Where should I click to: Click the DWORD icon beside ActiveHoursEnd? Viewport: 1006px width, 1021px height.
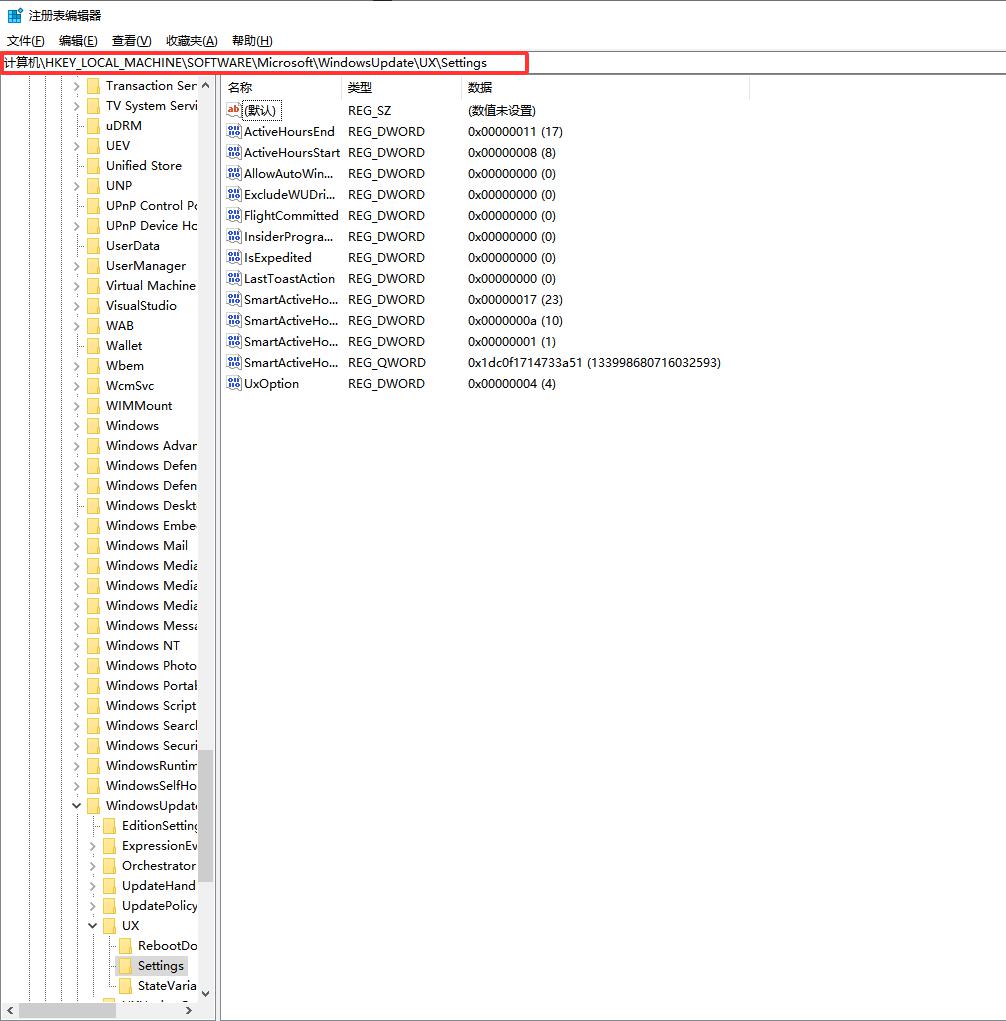point(234,132)
